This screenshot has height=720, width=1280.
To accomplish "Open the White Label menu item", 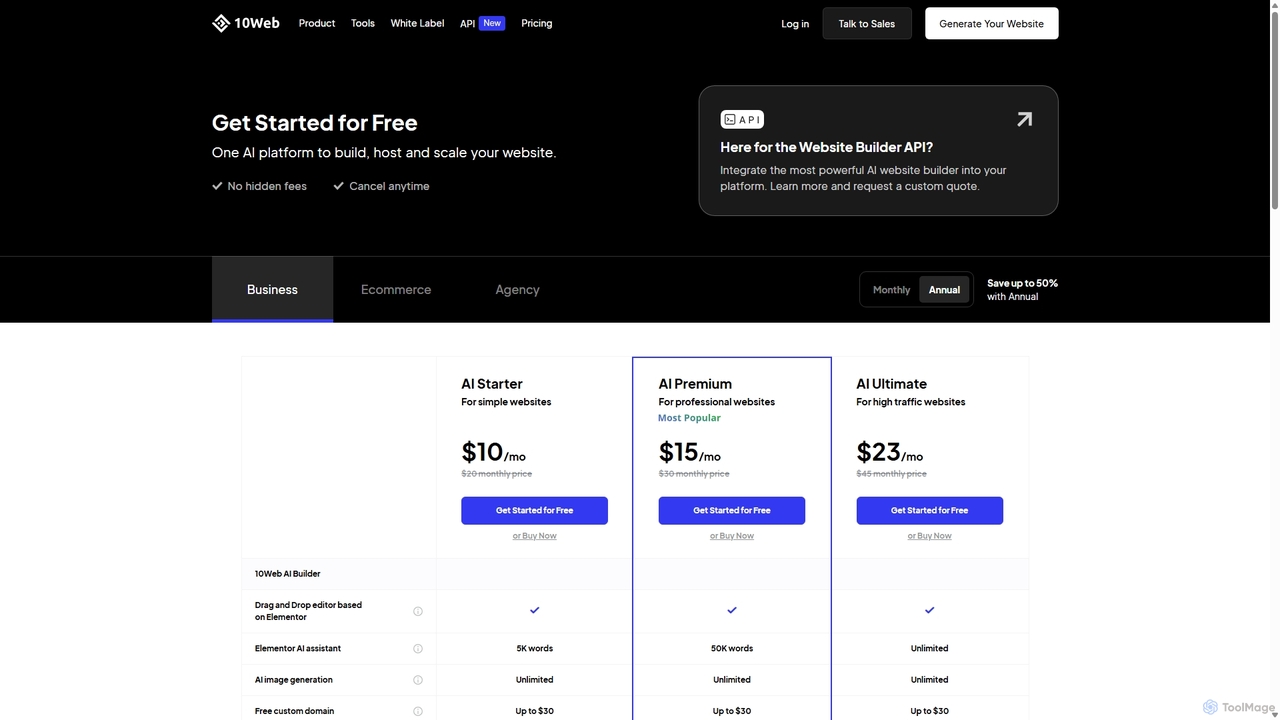I will [417, 23].
